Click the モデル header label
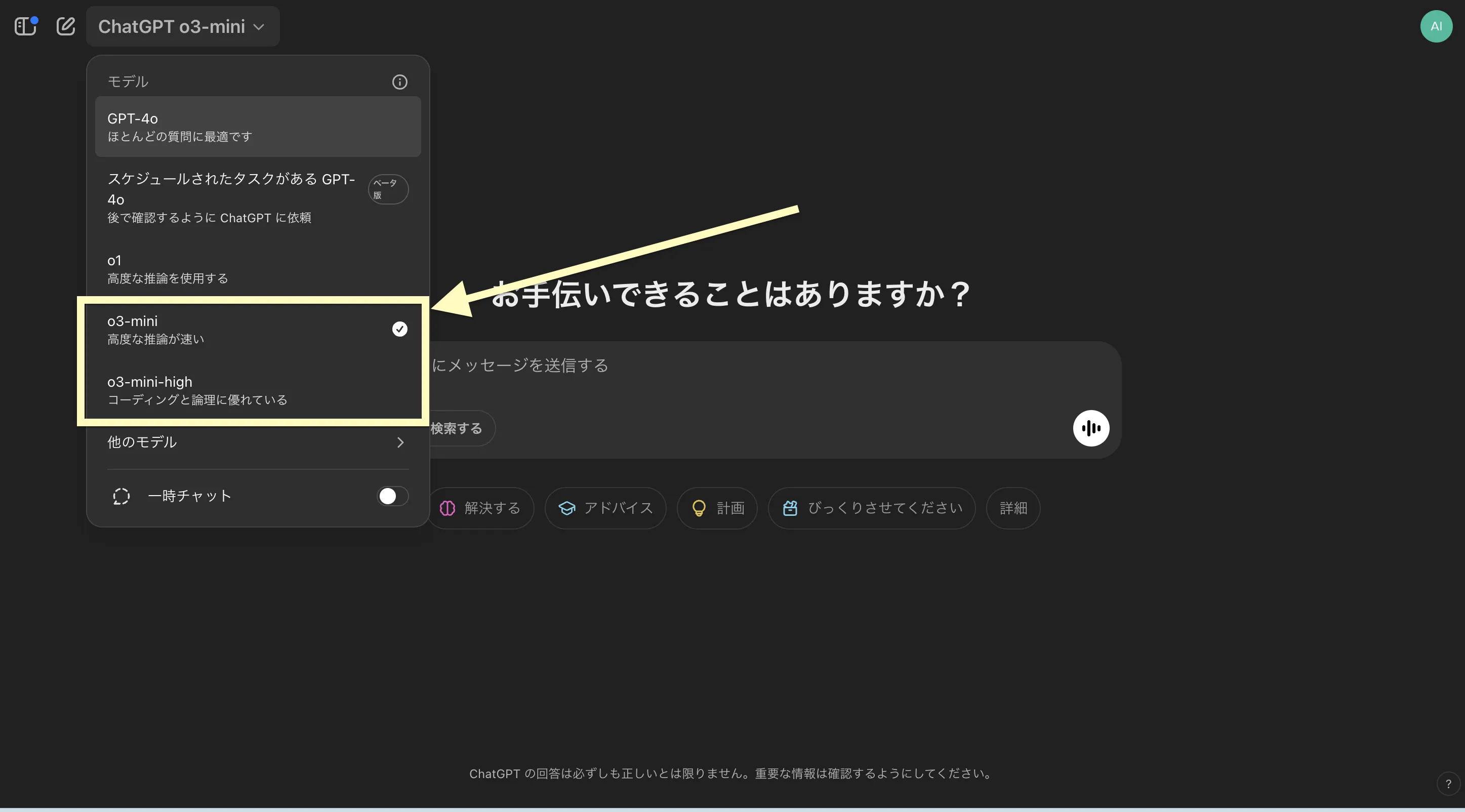Viewport: 1465px width, 812px height. click(x=128, y=82)
